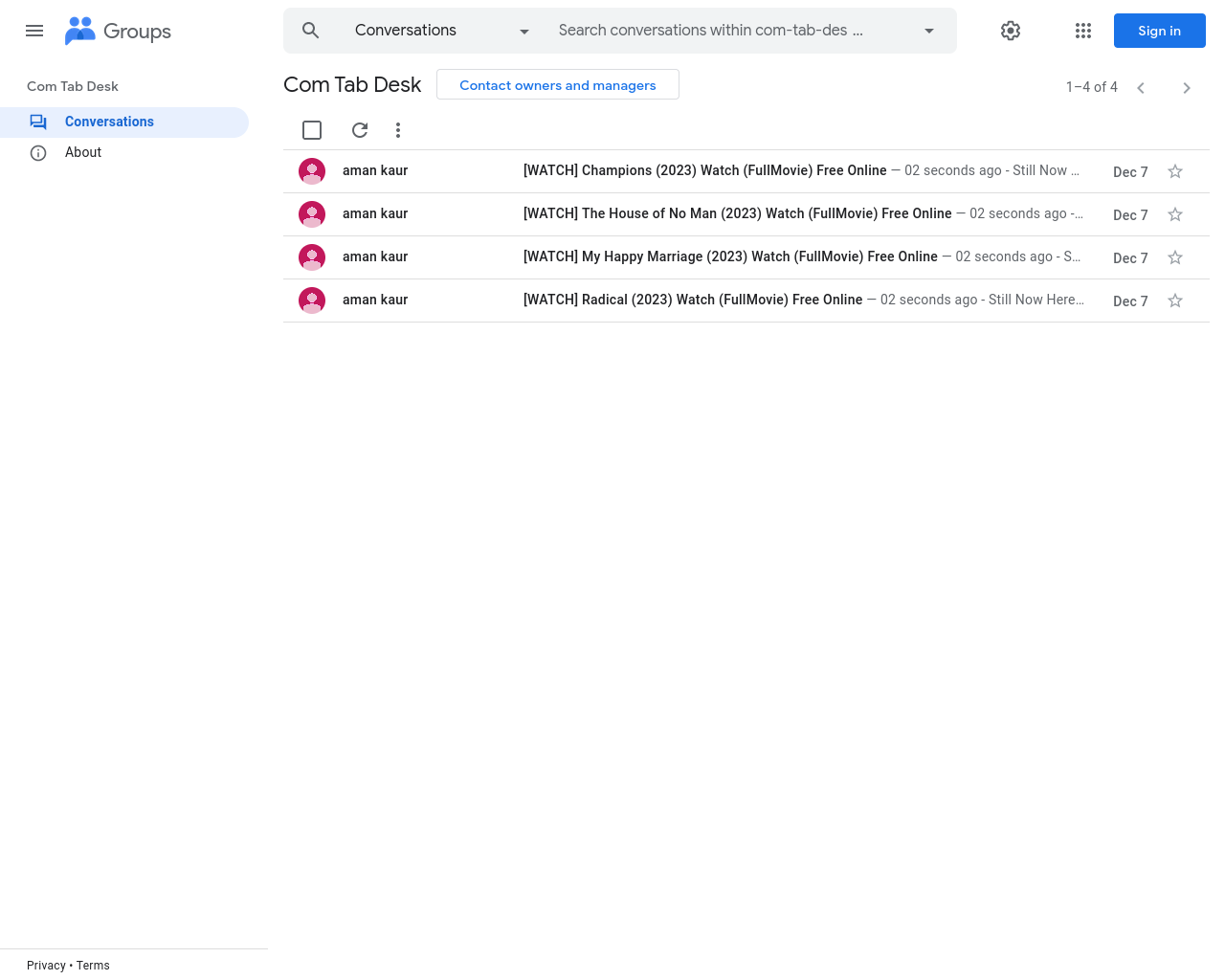Tick the select all conversations checkbox
Viewport: 1225px width, 980px height.
[x=312, y=130]
